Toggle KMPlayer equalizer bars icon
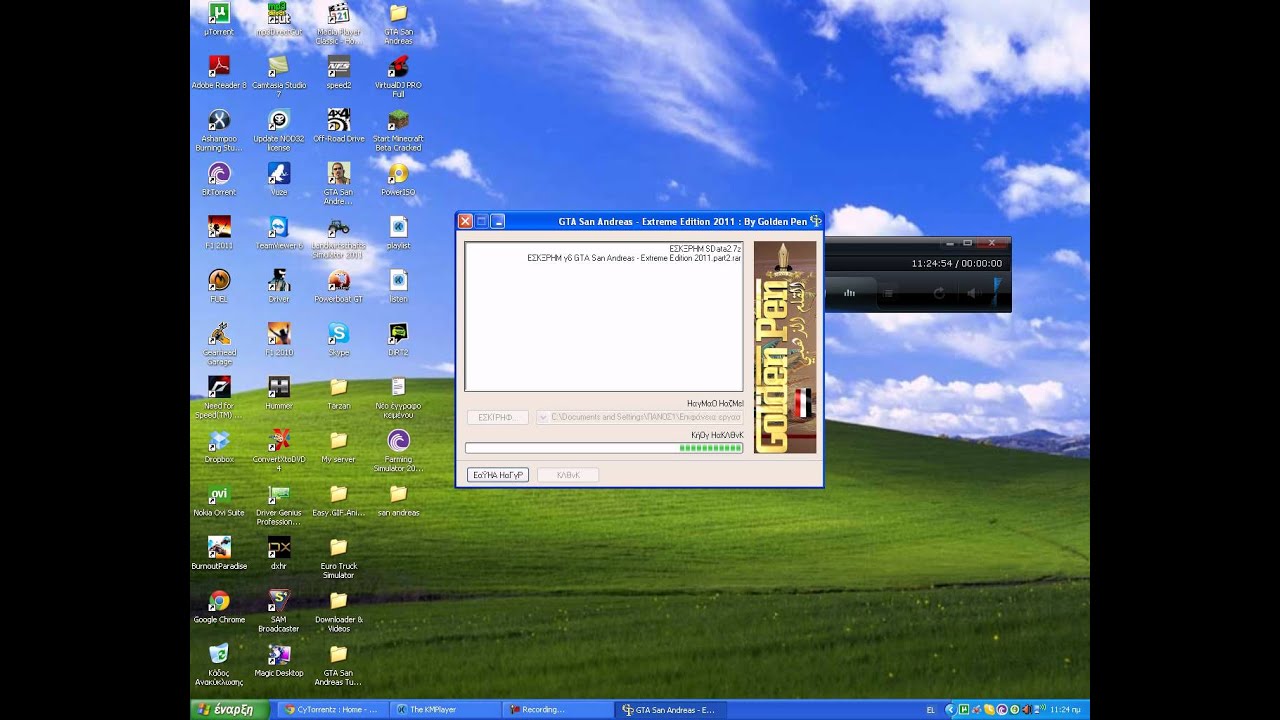Image resolution: width=1280 pixels, height=720 pixels. 850,293
